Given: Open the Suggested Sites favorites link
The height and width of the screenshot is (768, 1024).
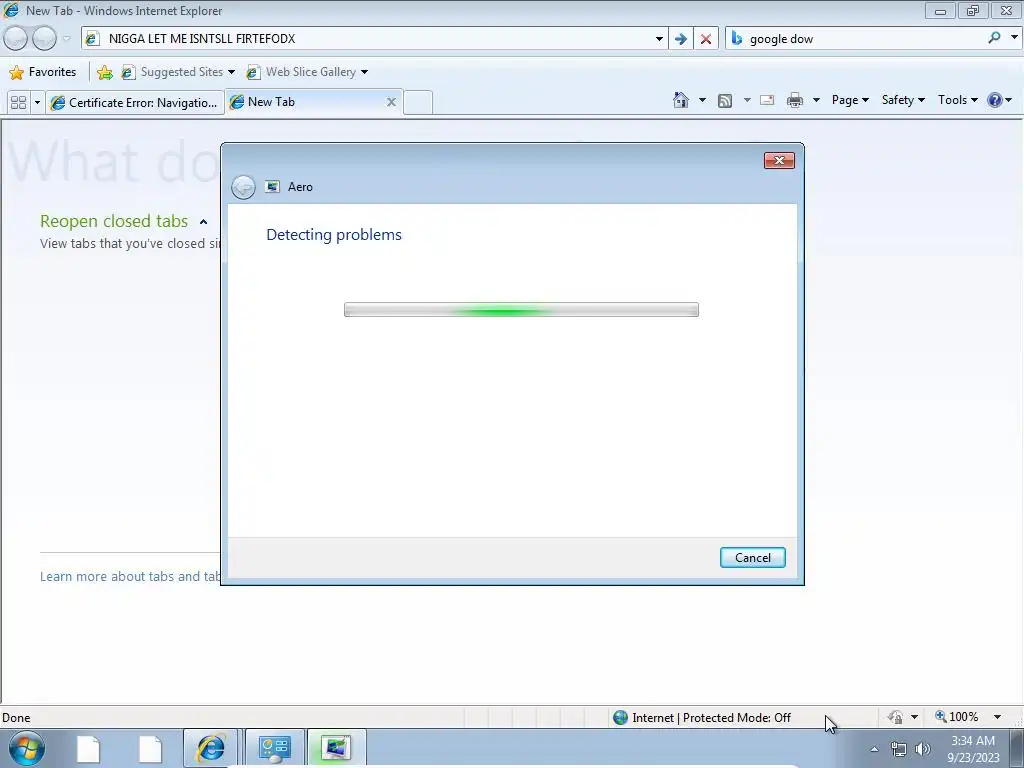Looking at the screenshot, I should click(173, 72).
